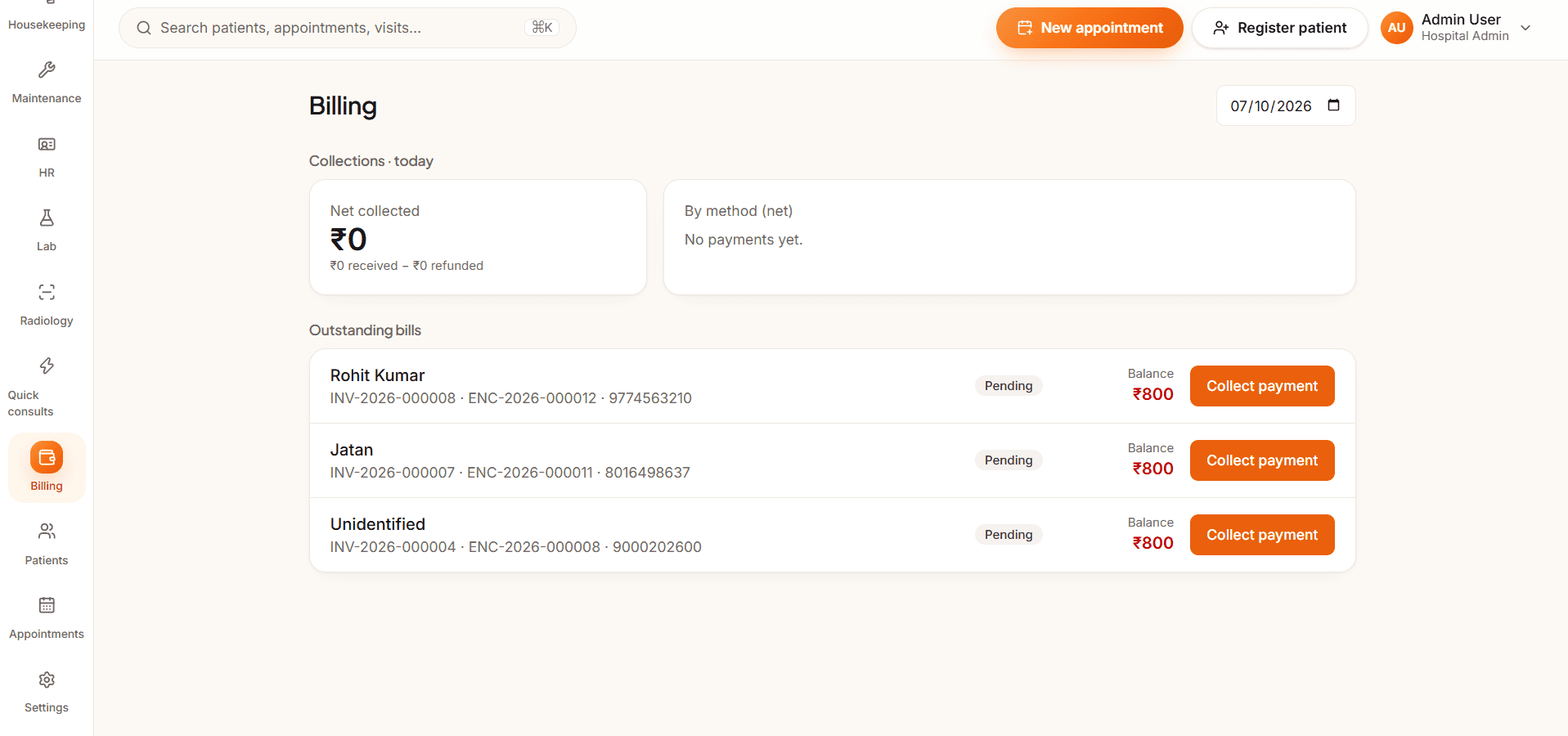Click invoice line INV-2026-000008
Image resolution: width=1568 pixels, height=736 pixels.
pos(511,398)
